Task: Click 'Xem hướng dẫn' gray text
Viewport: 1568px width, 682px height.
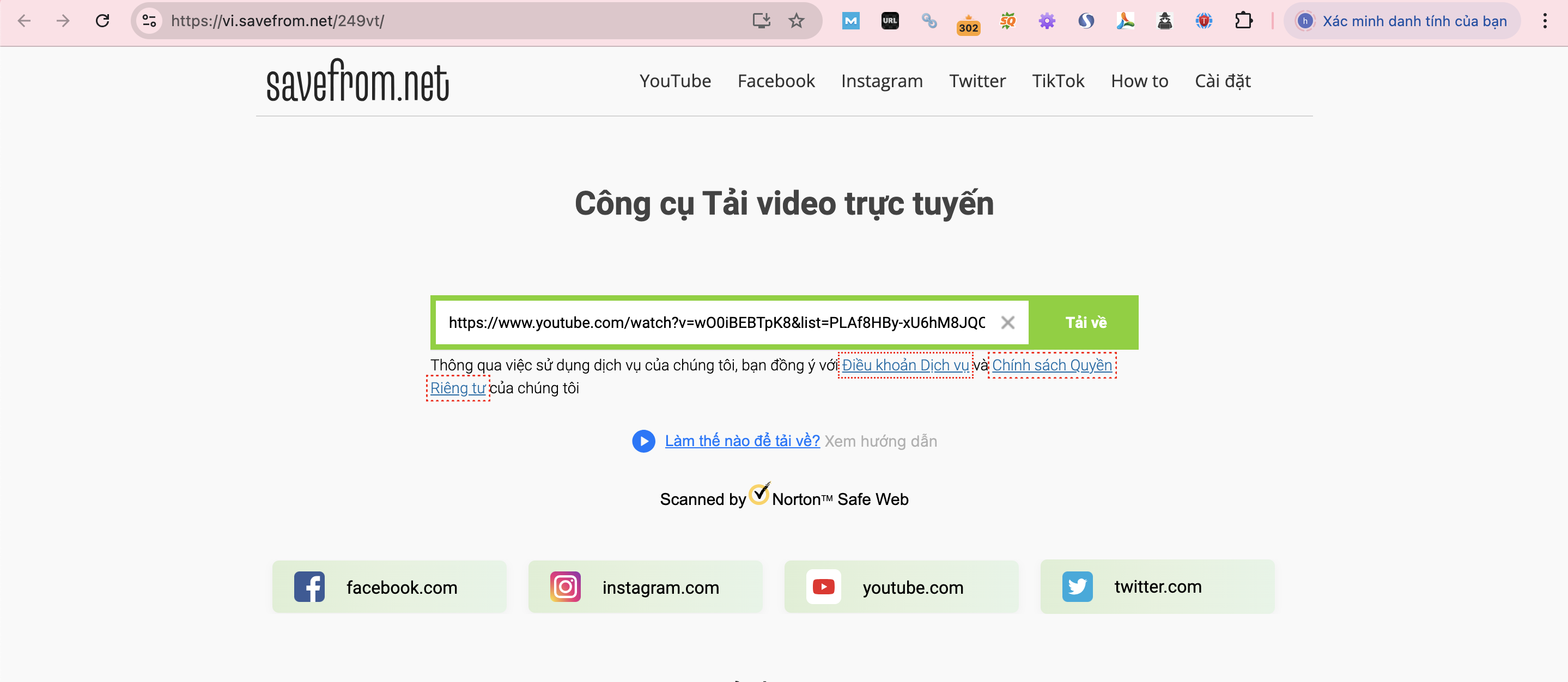Action: [881, 441]
